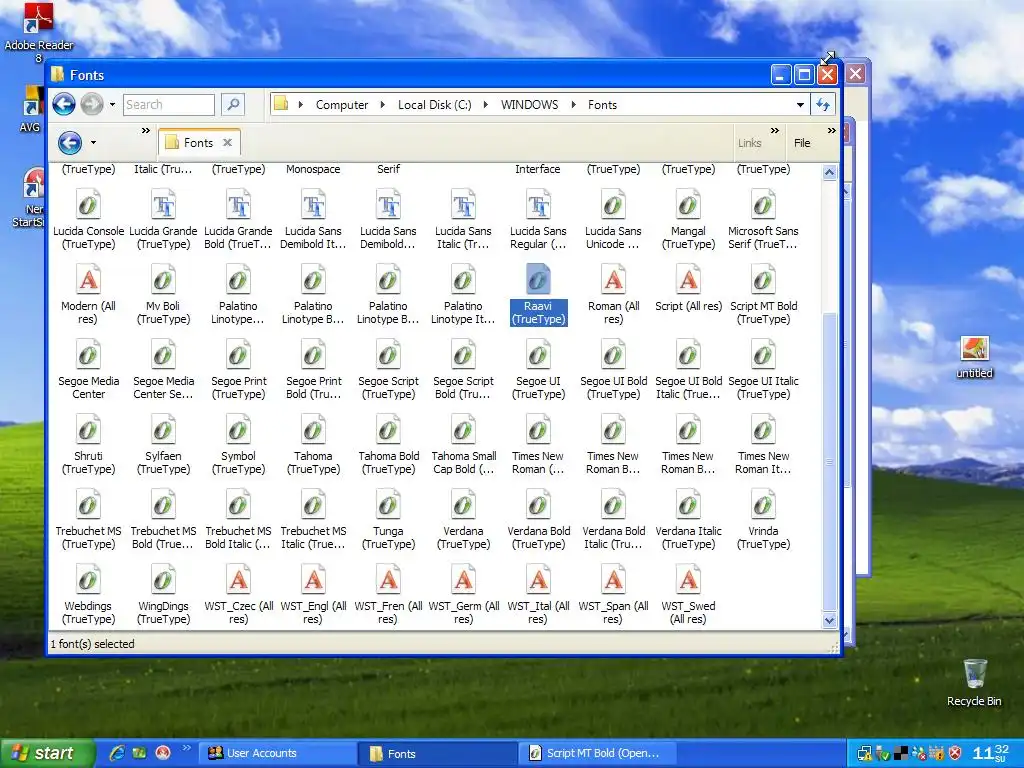
Task: Open Internet Explorer from quick launch
Action: click(117, 753)
